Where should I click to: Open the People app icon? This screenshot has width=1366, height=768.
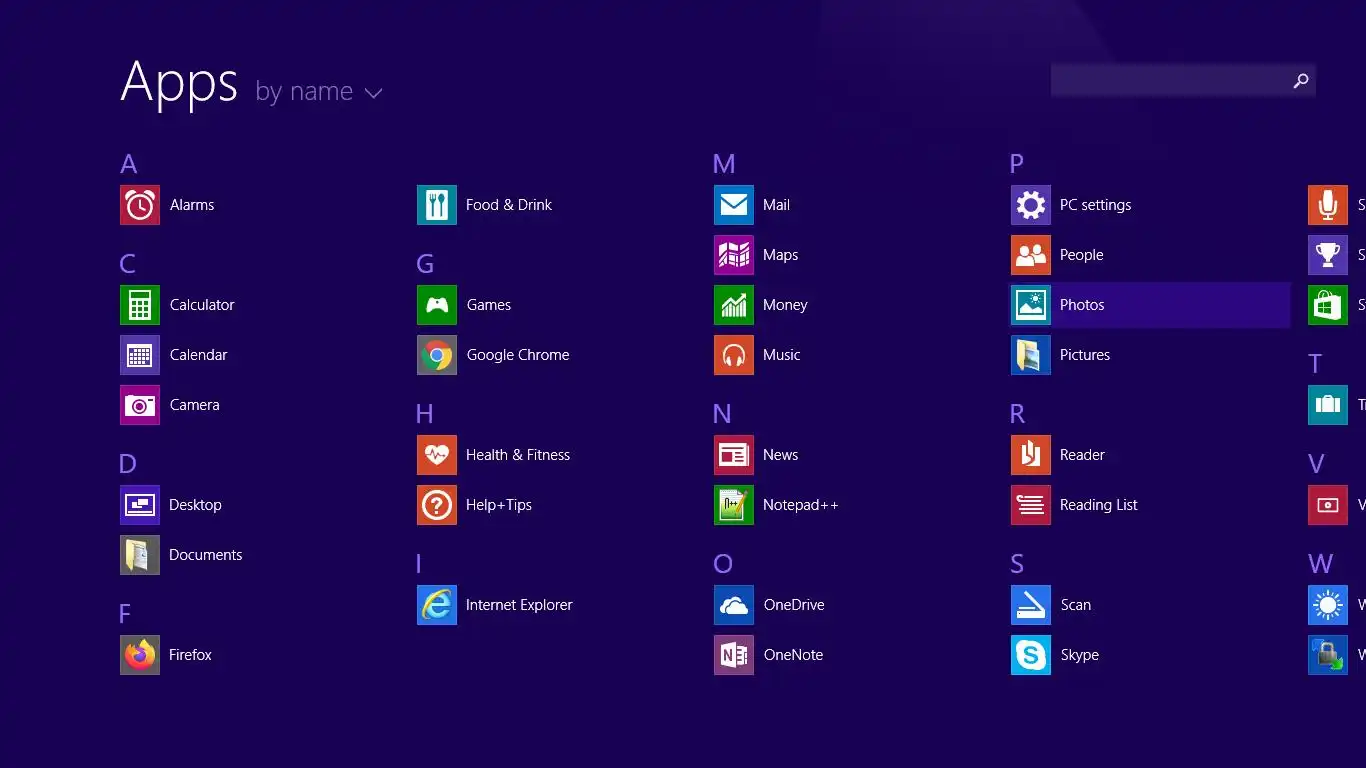tap(1031, 255)
